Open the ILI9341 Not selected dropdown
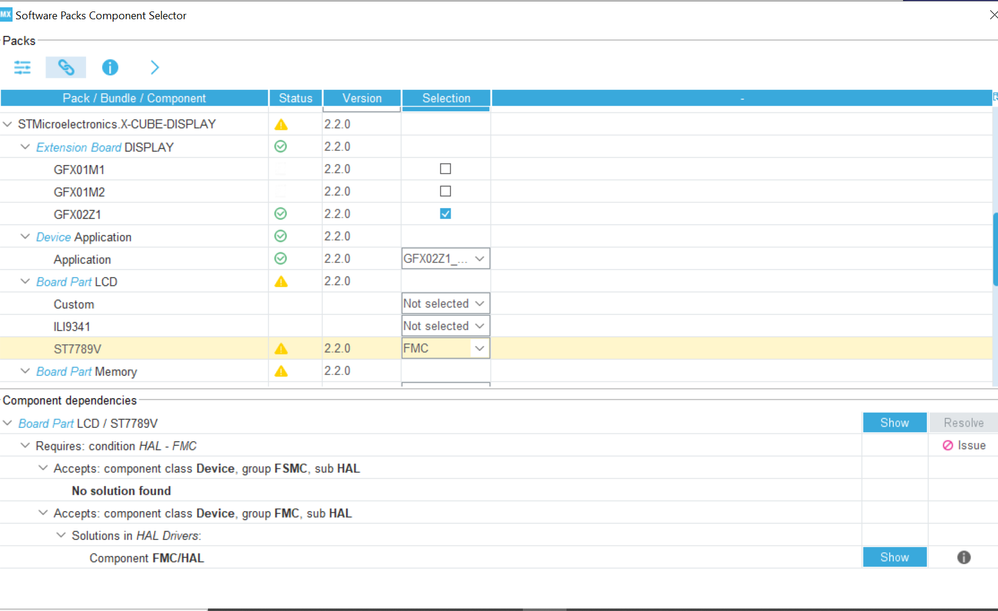Viewport: 998px width, 611px height. click(446, 326)
